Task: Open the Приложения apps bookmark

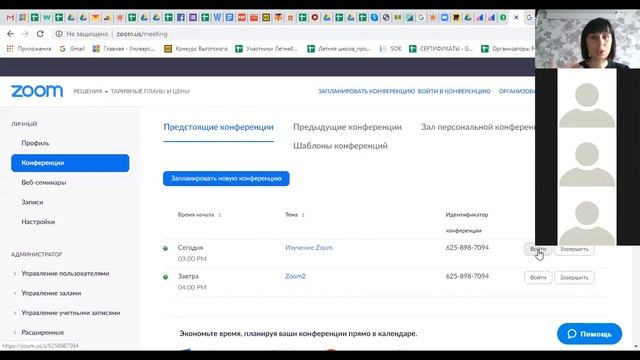Action: tap(29, 49)
